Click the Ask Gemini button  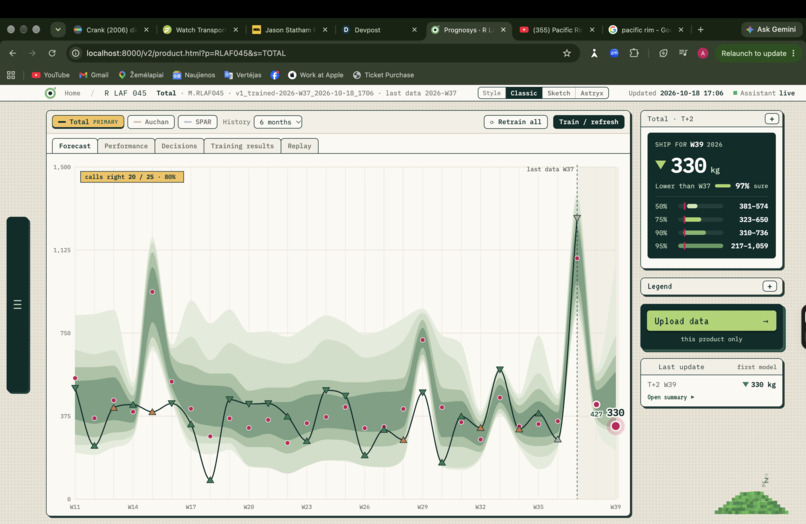pyautogui.click(x=771, y=30)
